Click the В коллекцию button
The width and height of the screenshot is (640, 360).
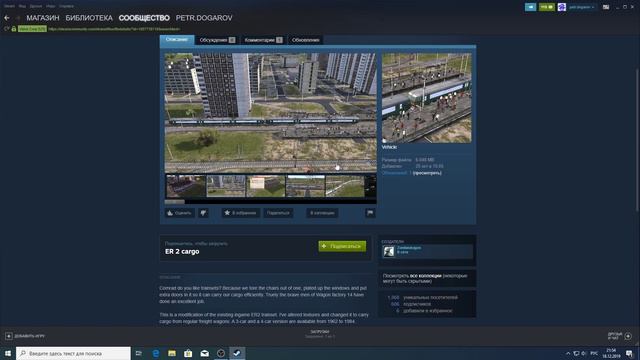point(322,213)
